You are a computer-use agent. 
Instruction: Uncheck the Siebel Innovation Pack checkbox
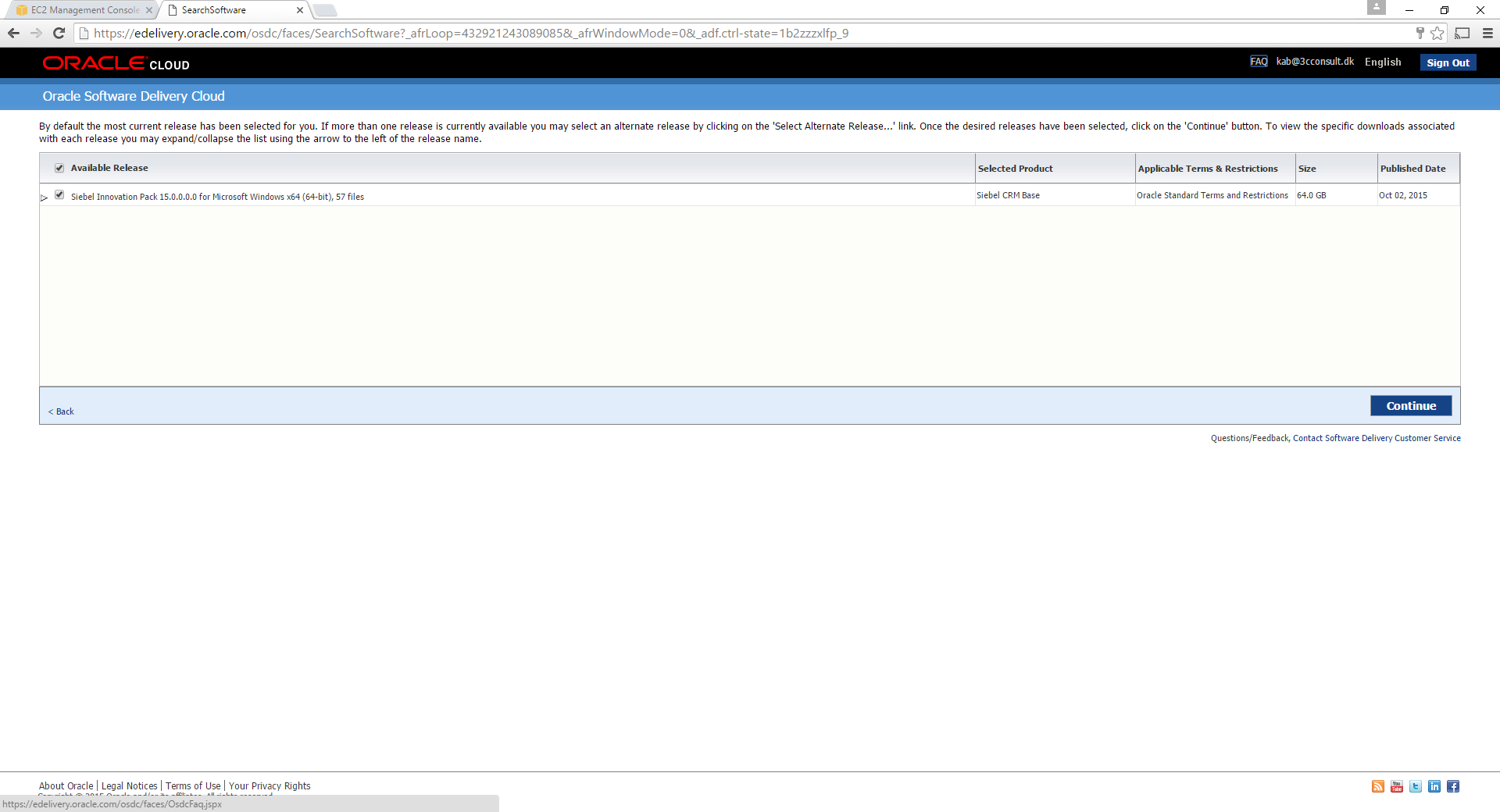click(59, 195)
